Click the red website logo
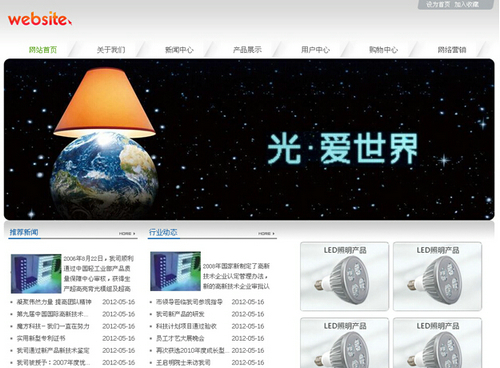 pyautogui.click(x=40, y=19)
